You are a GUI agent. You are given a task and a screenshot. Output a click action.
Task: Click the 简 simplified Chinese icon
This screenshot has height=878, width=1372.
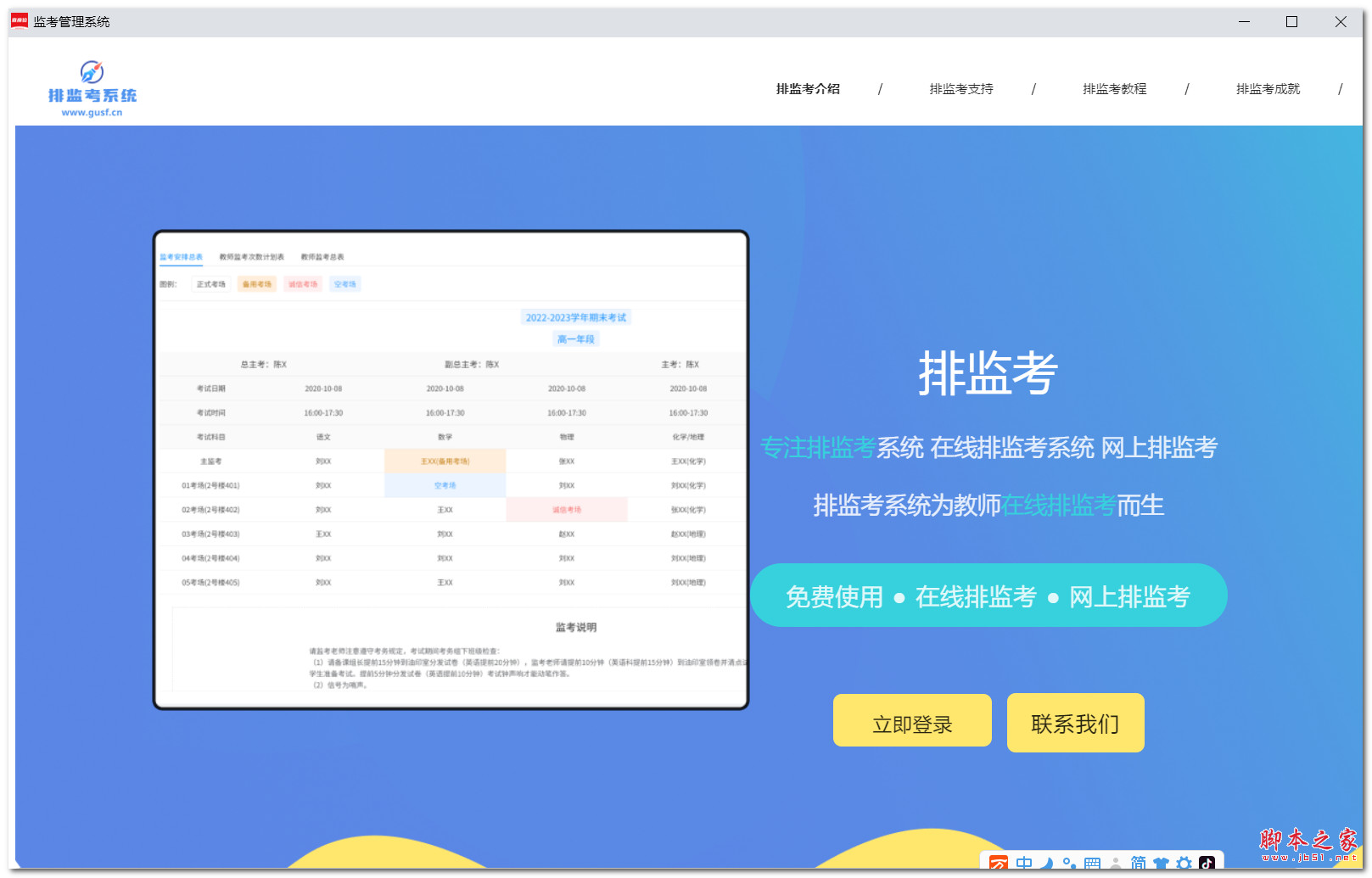tap(1138, 863)
